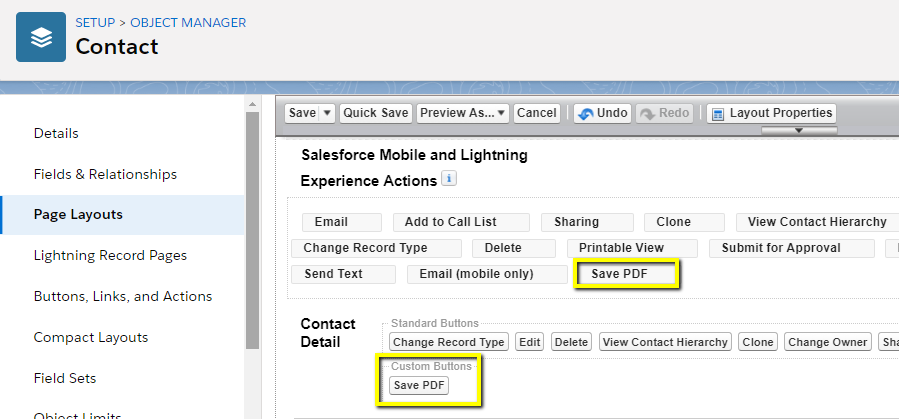
Task: Open the SETUP breadcrumb link
Action: pos(95,23)
